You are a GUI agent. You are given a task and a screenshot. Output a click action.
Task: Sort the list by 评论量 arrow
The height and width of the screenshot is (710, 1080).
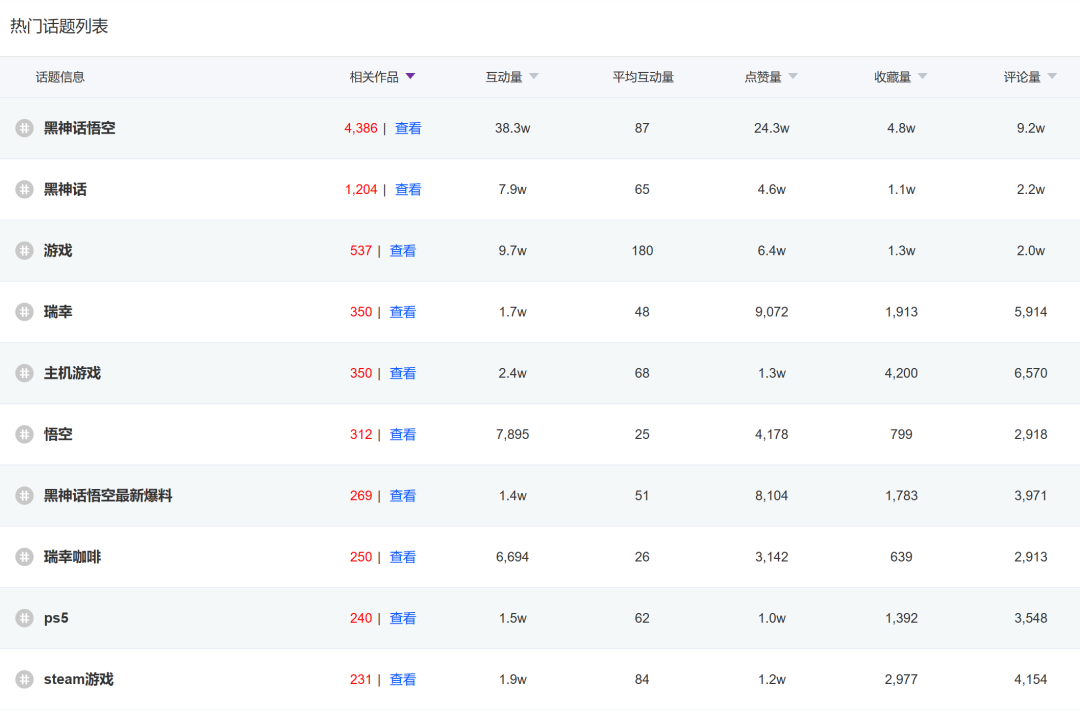(x=1052, y=77)
